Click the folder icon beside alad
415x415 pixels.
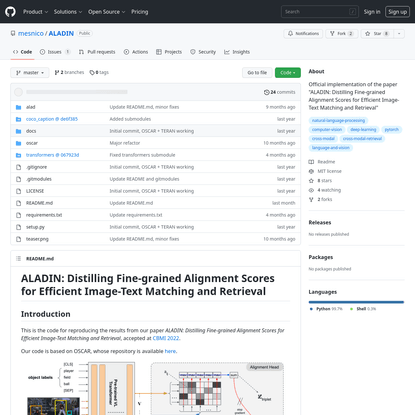(x=18, y=107)
